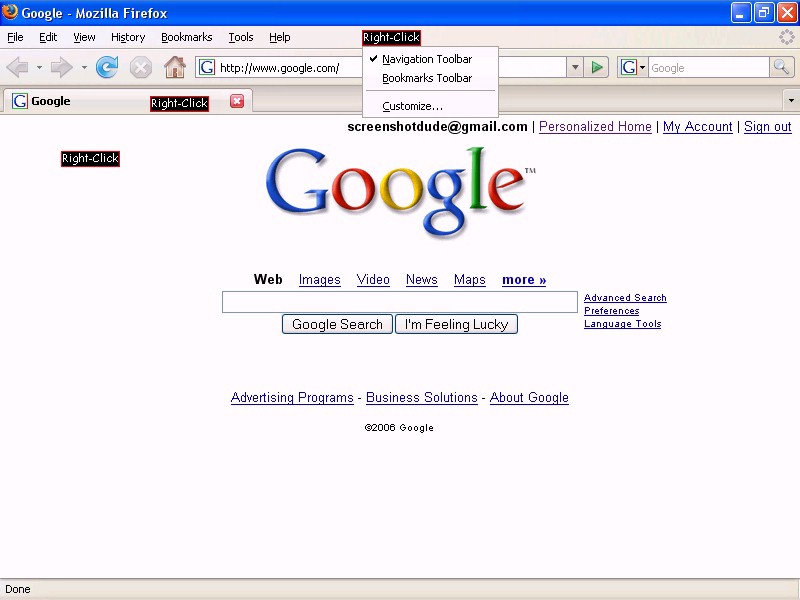800x600 pixels.
Task: Select the Google tab
Action: pyautogui.click(x=128, y=101)
